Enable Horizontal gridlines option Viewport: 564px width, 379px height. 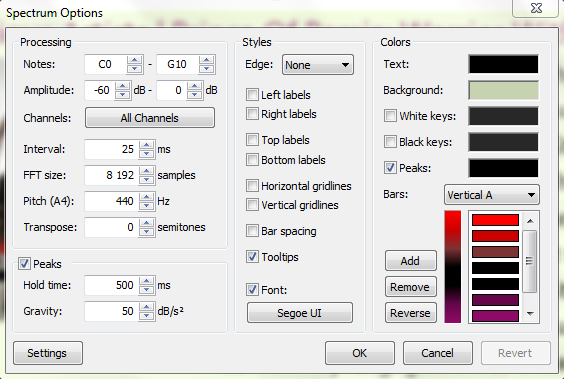click(252, 186)
